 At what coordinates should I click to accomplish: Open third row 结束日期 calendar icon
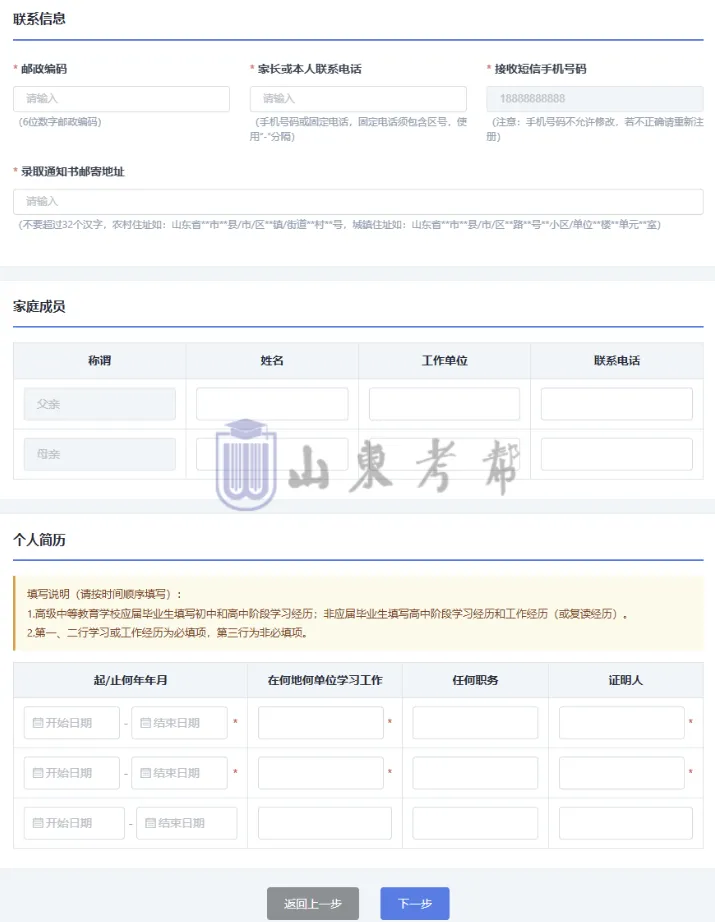click(150, 823)
